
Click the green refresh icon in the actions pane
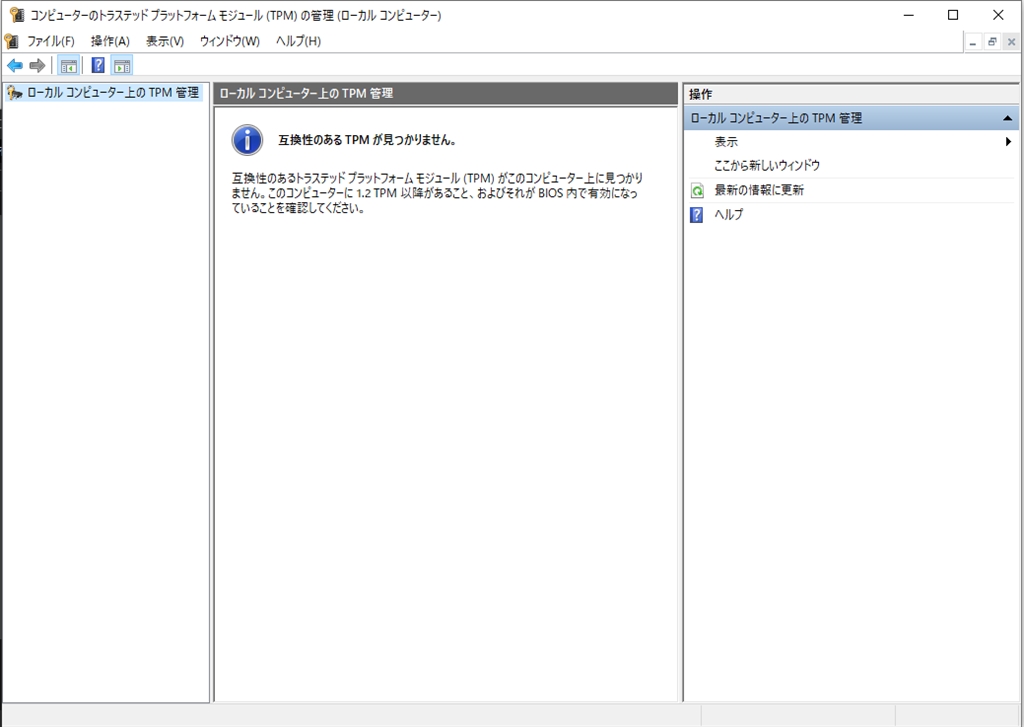[697, 191]
